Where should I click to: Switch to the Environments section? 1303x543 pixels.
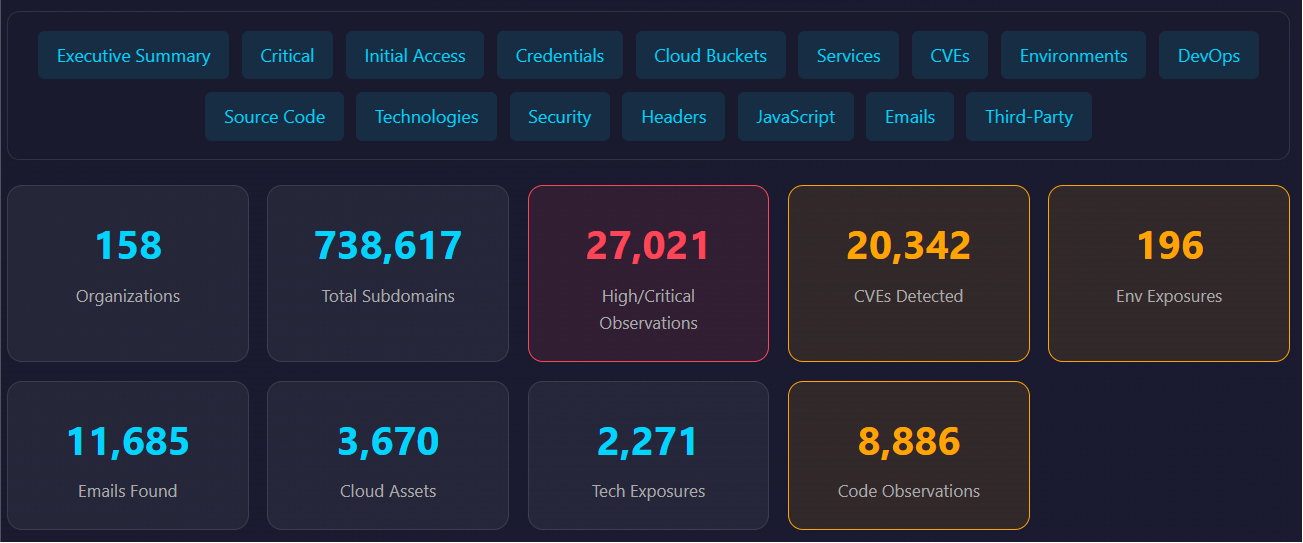pyautogui.click(x=1073, y=56)
